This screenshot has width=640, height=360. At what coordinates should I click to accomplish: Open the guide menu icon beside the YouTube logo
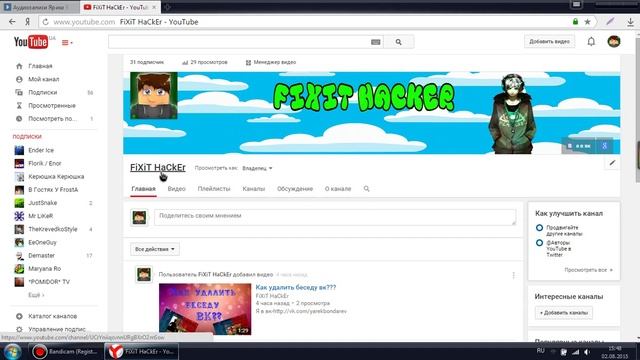[67, 42]
